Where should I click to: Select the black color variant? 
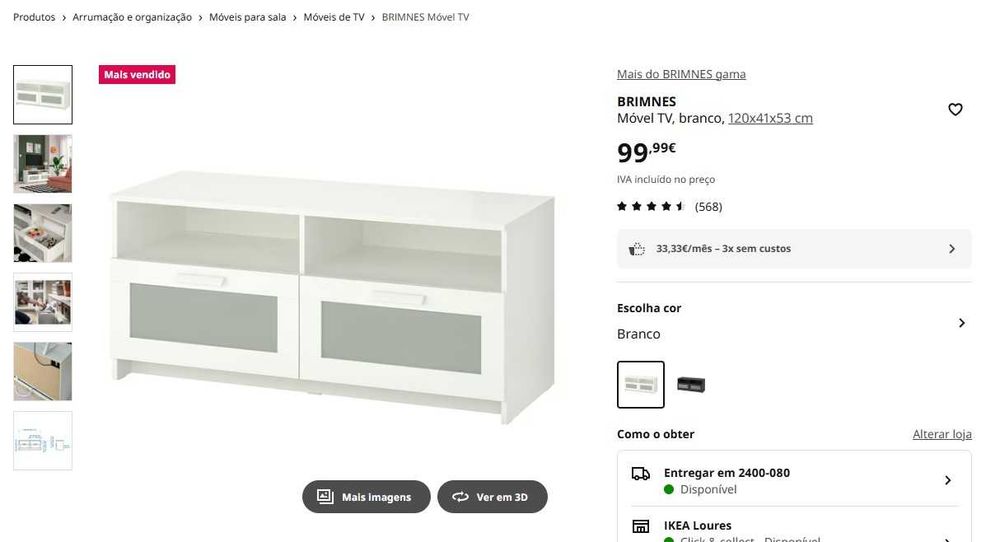(691, 385)
